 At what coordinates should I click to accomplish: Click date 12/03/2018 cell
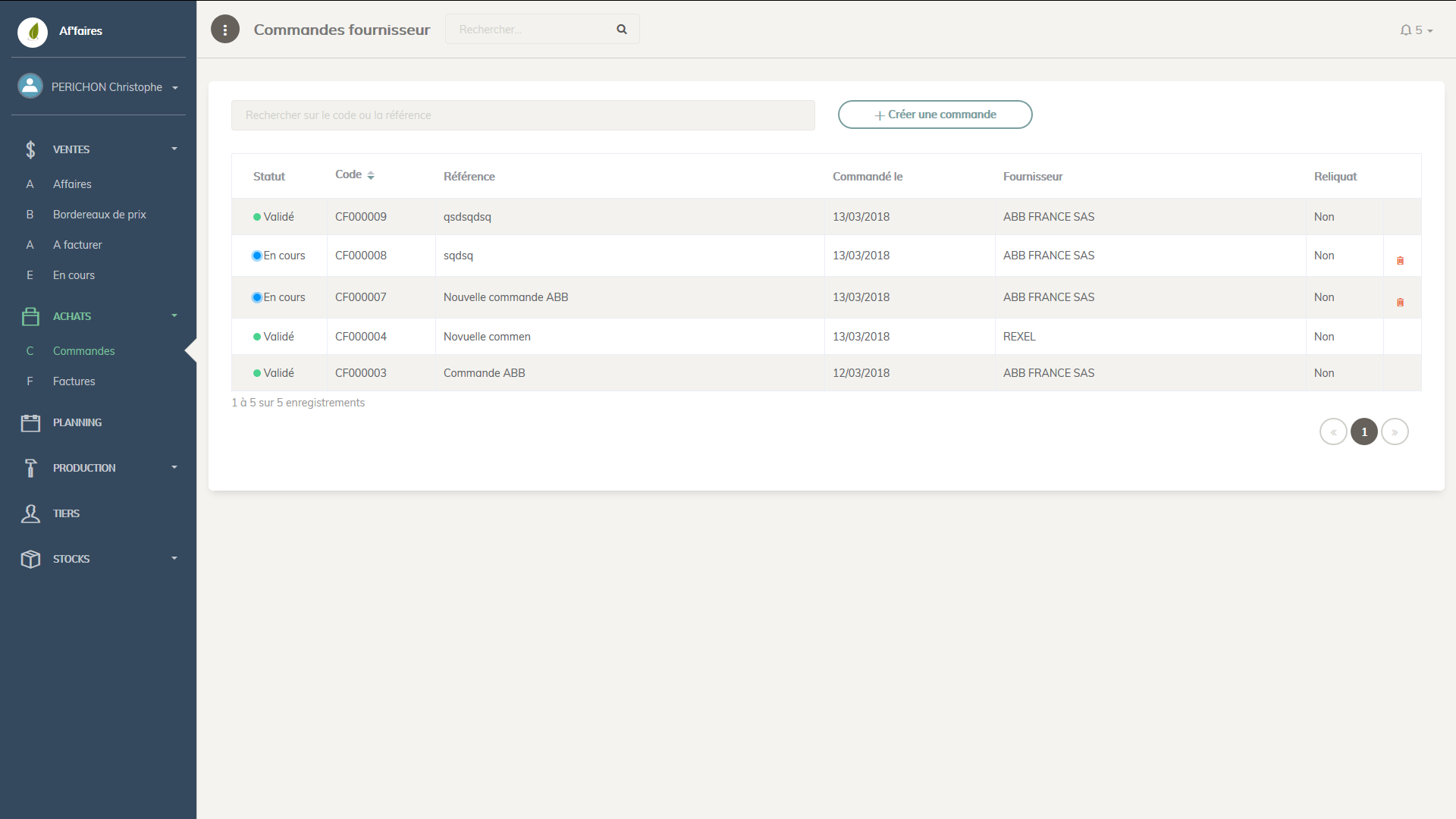[x=861, y=373]
